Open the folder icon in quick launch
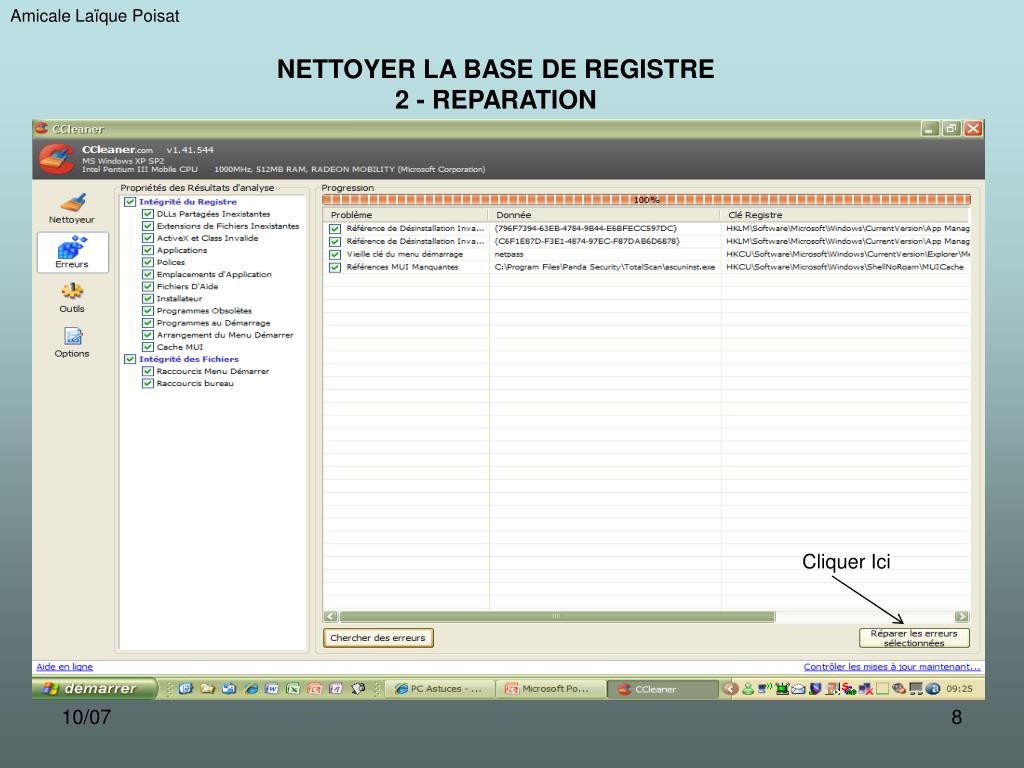Image resolution: width=1024 pixels, height=768 pixels. 208,688
